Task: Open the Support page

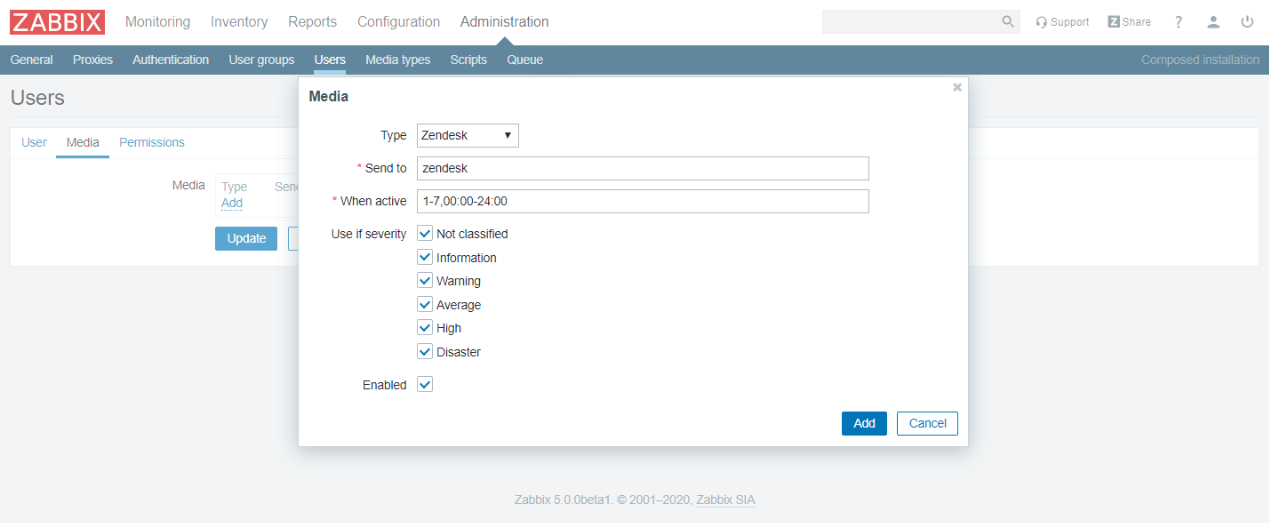Action: (x=1062, y=22)
